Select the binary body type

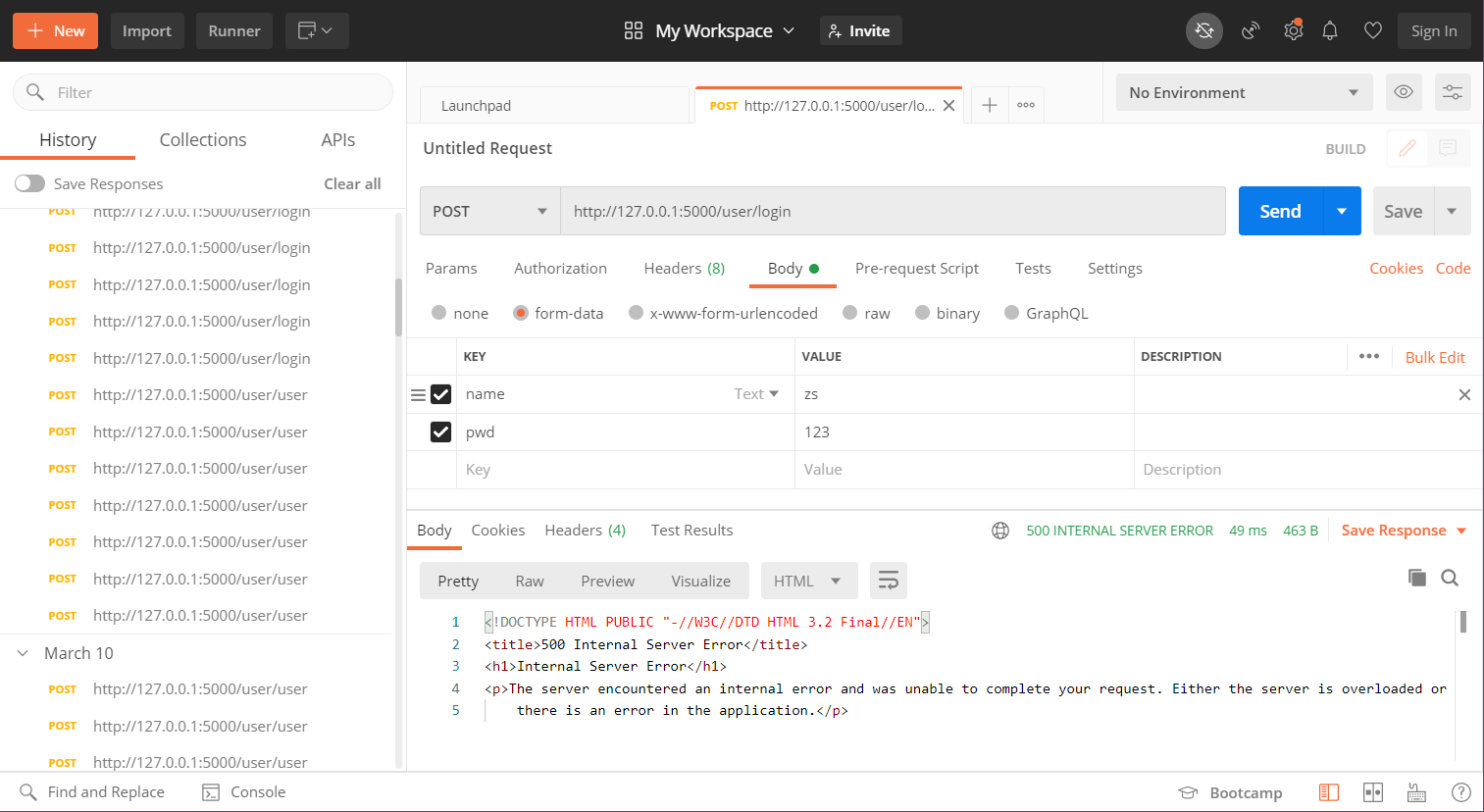coord(922,313)
